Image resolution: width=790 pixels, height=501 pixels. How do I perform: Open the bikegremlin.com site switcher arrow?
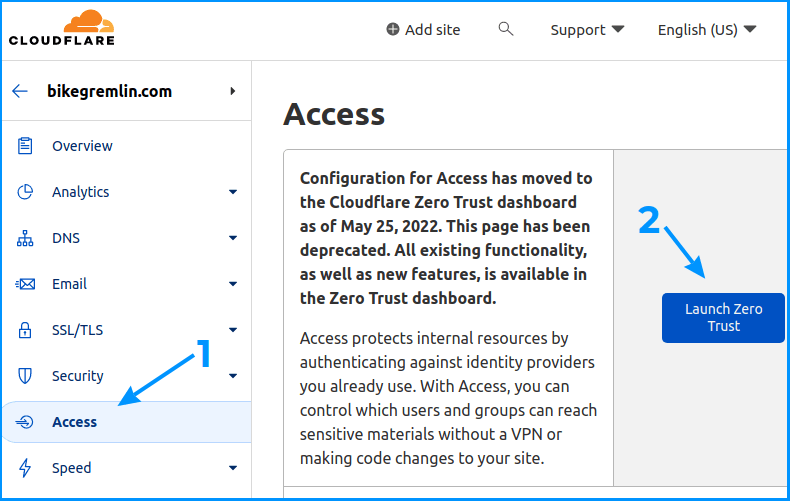point(232,91)
